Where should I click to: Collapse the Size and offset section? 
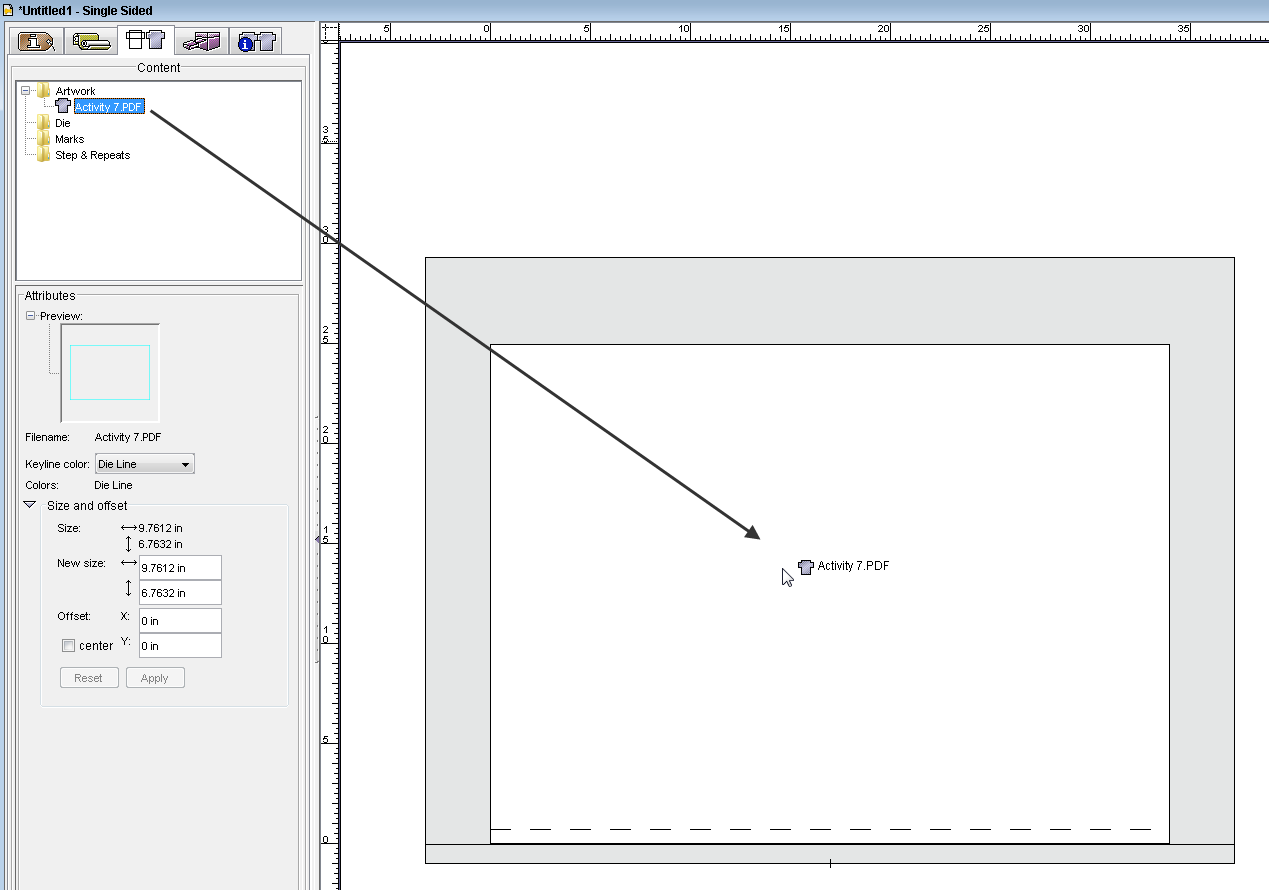(29, 506)
